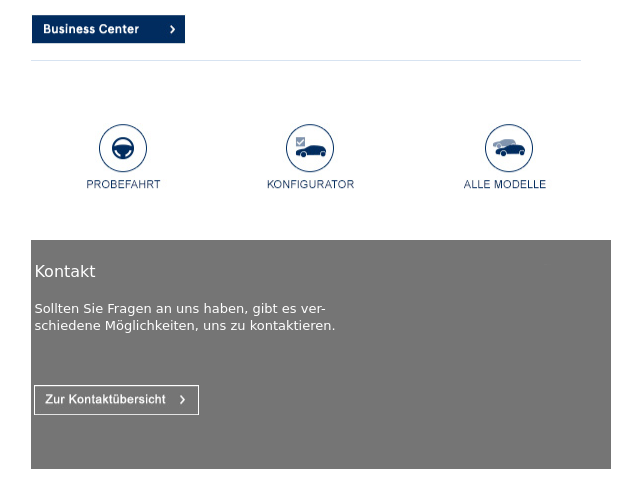Viewport: 640px width, 504px height.
Task: Select the steering wheel Probefahrt icon
Action: tap(123, 148)
